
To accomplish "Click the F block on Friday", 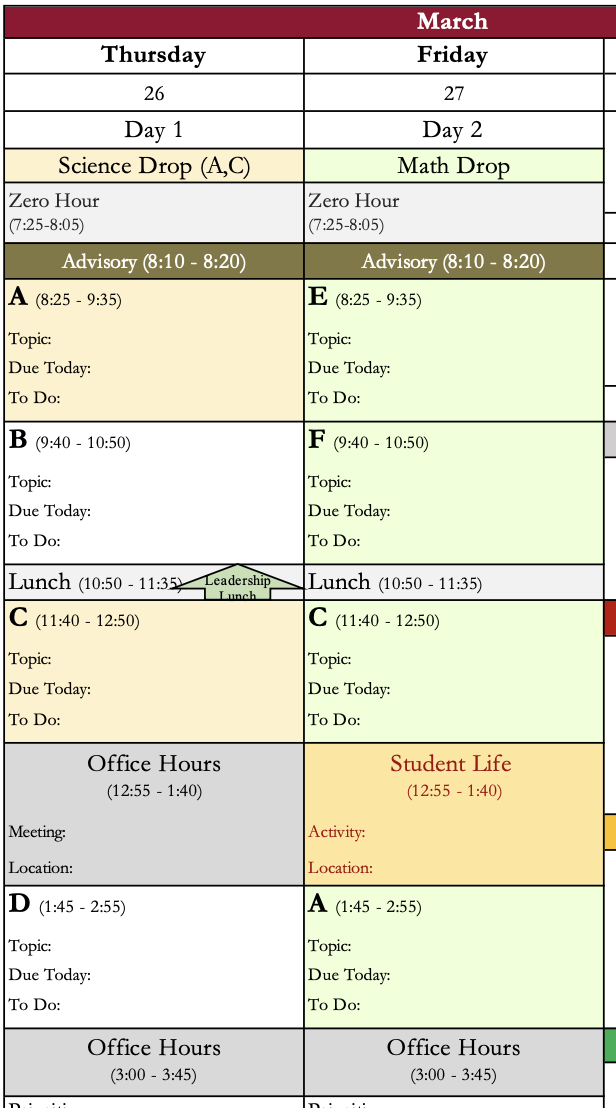I will (453, 493).
